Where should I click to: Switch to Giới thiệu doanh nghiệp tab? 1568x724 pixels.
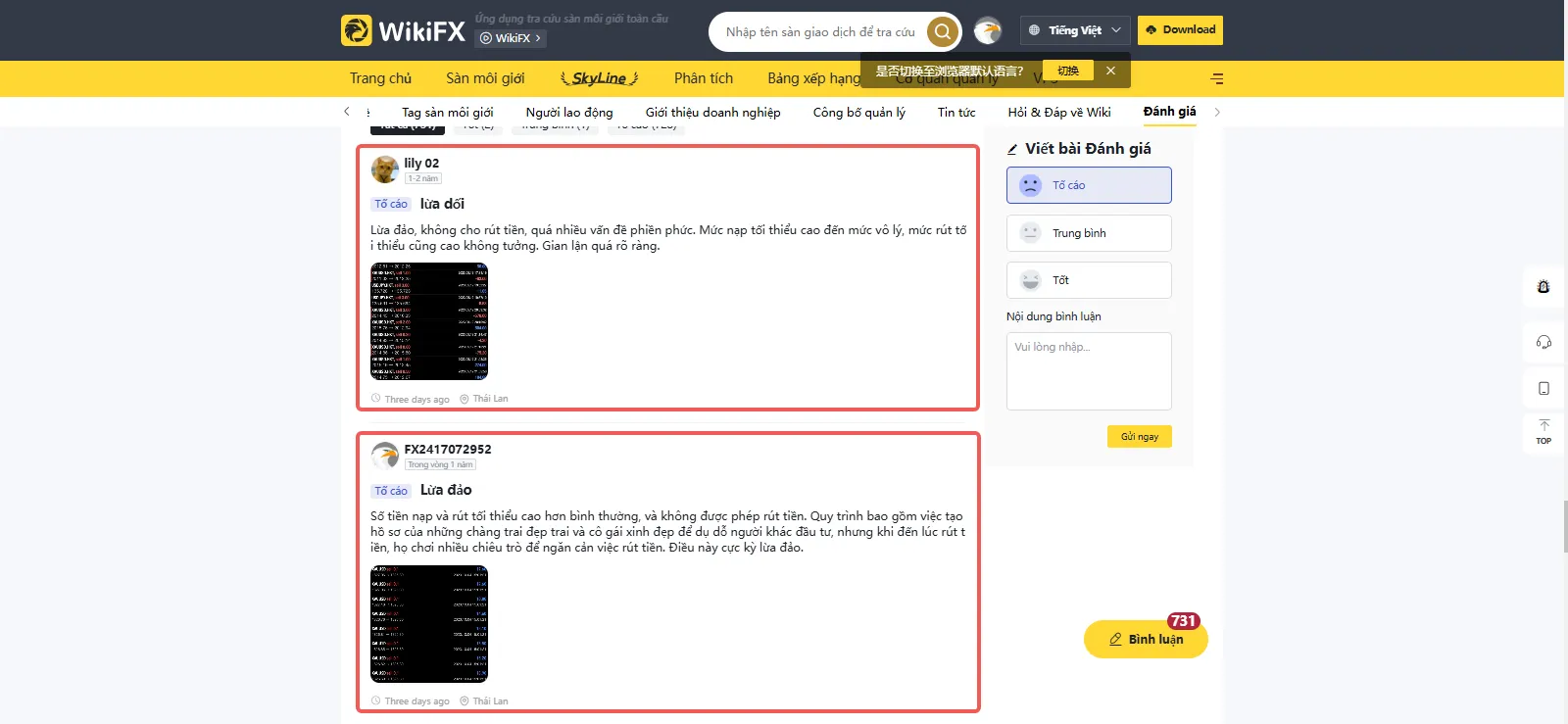pos(713,113)
